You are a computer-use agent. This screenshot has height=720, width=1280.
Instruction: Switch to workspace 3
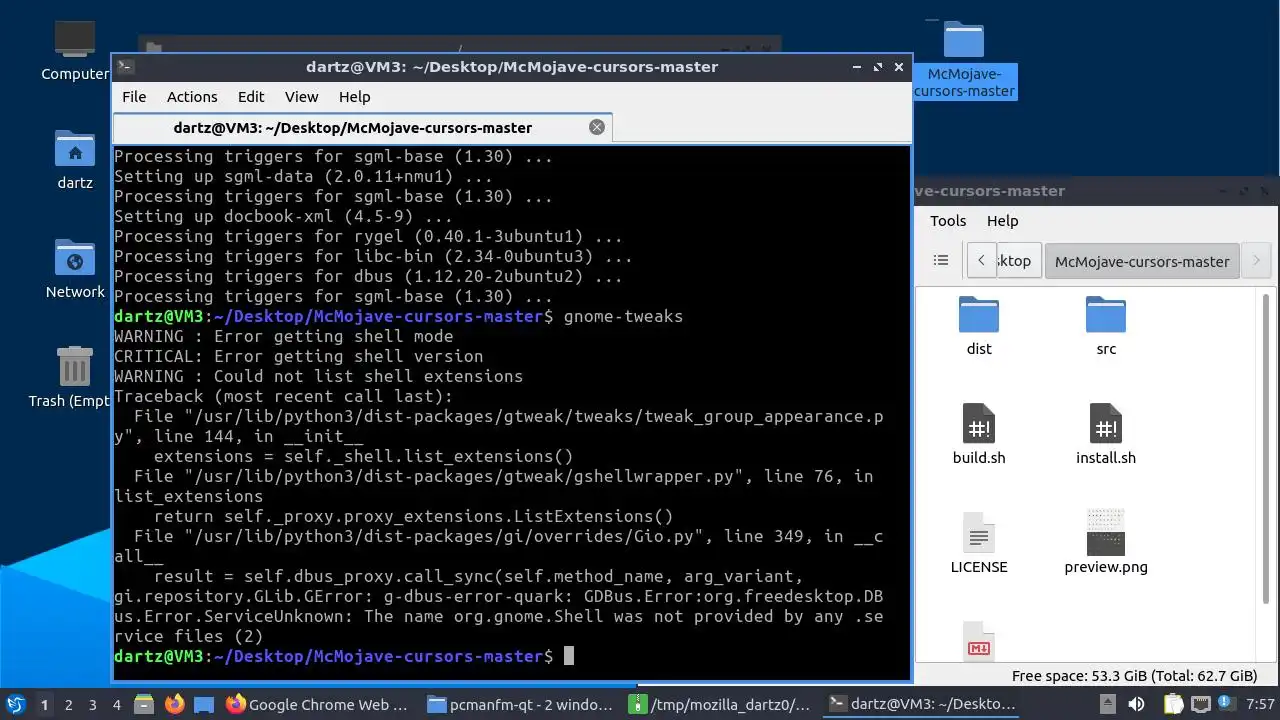tap(92, 704)
